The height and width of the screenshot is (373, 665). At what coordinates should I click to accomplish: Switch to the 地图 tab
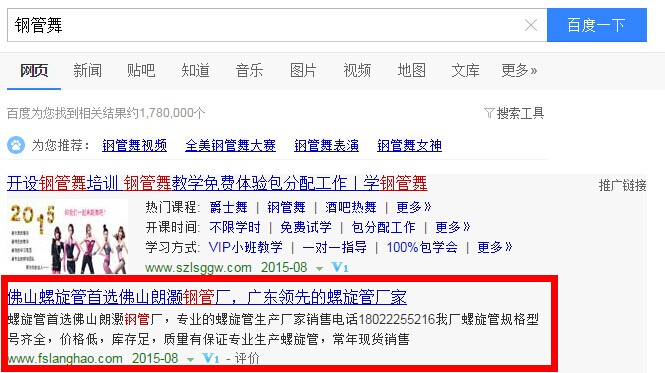tap(411, 70)
